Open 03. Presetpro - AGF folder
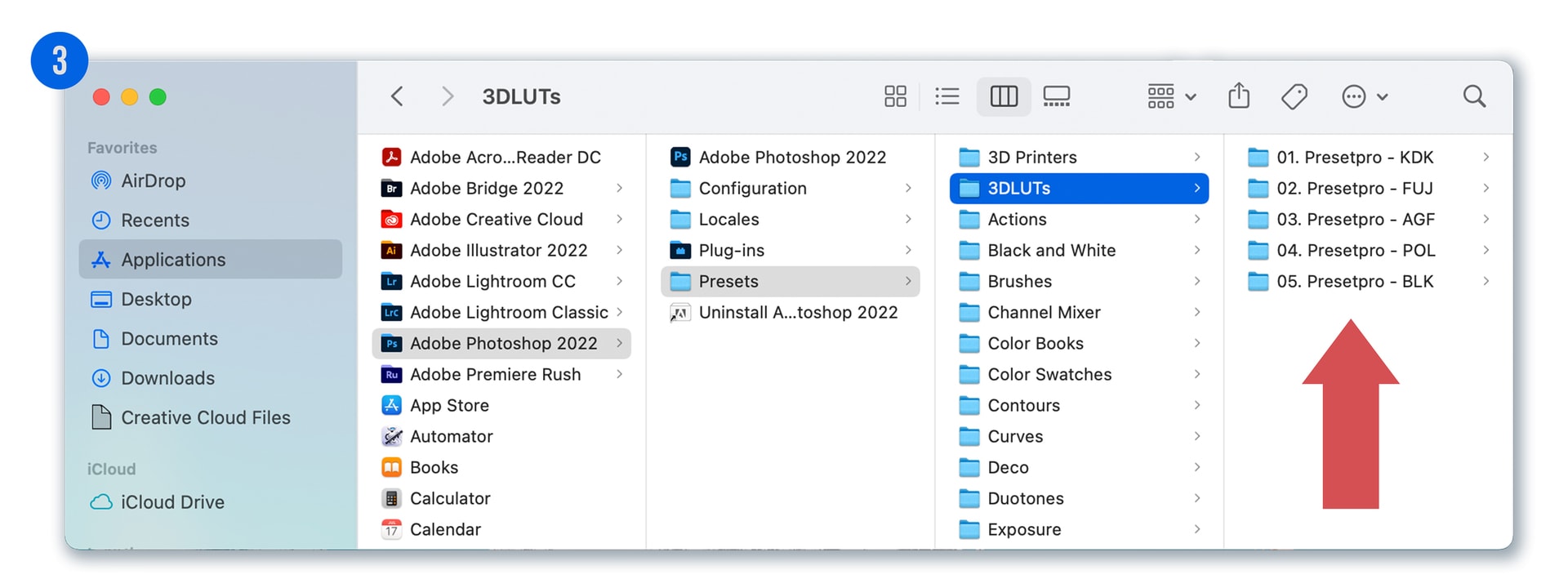Image resolution: width=1568 pixels, height=588 pixels. [1369, 219]
